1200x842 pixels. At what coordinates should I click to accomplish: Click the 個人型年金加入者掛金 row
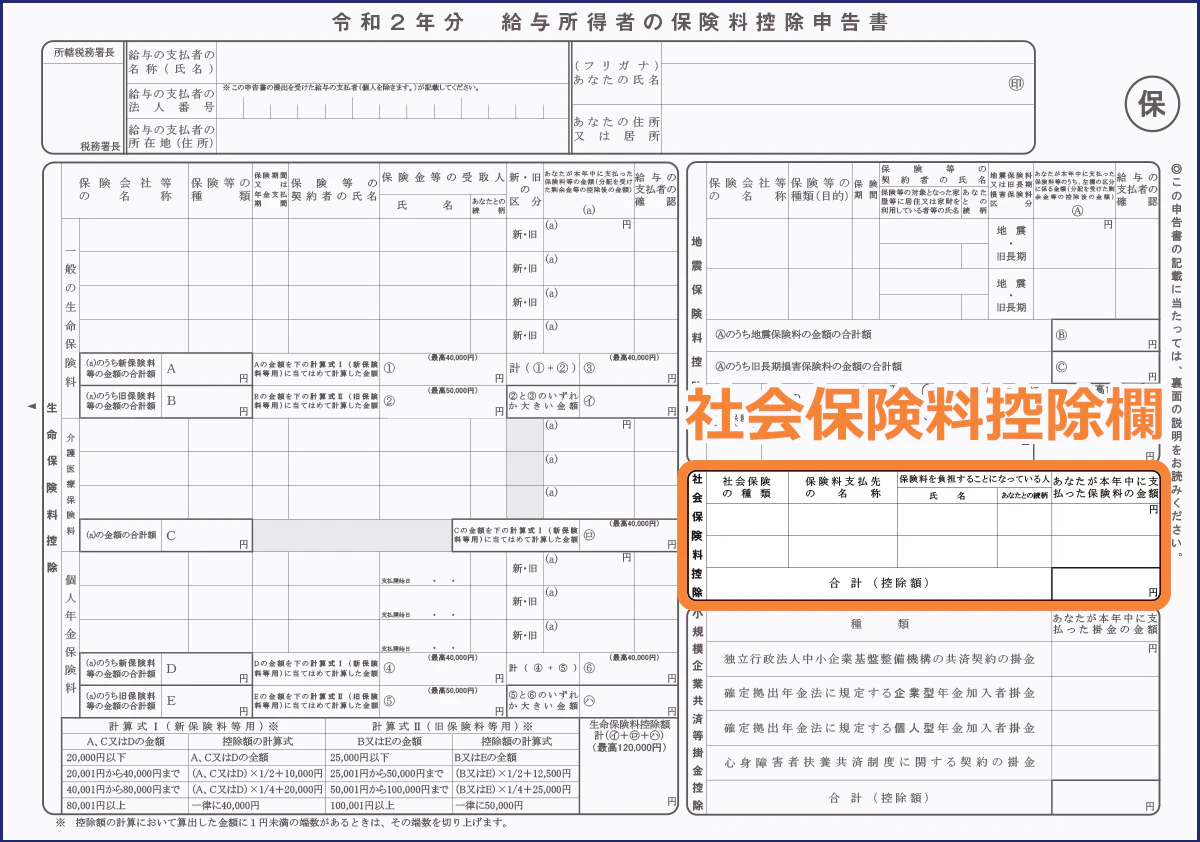[x=934, y=728]
